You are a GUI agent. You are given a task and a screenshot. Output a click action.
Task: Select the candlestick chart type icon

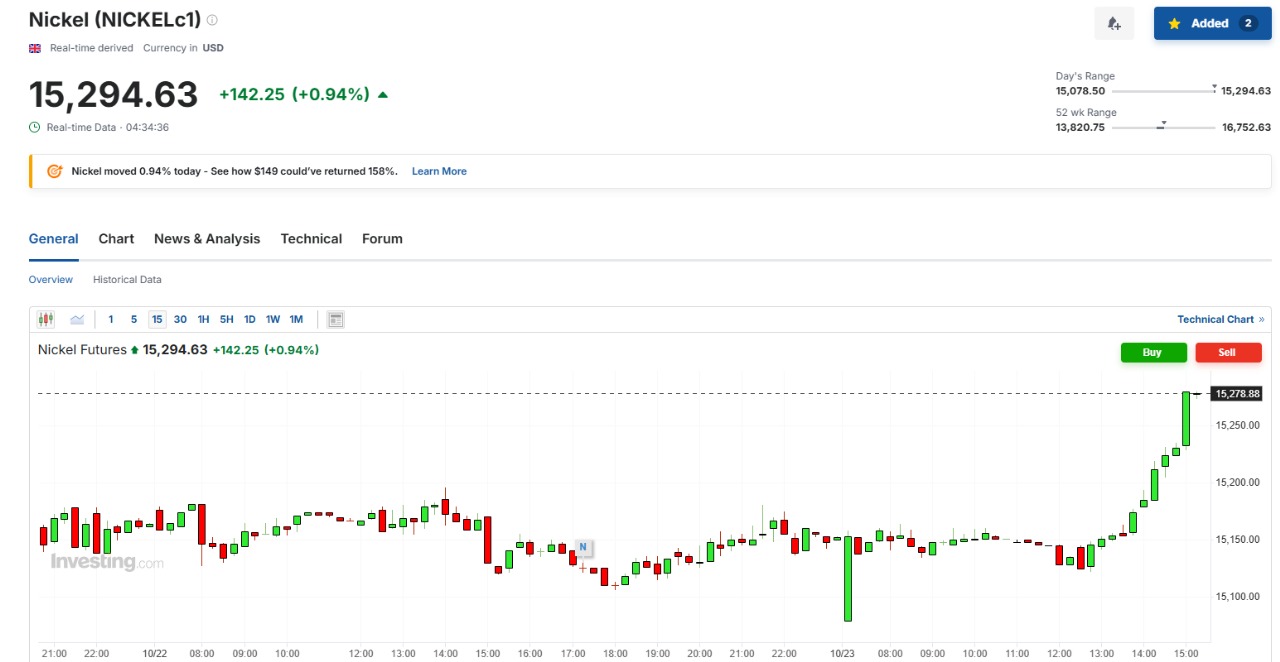pos(46,320)
